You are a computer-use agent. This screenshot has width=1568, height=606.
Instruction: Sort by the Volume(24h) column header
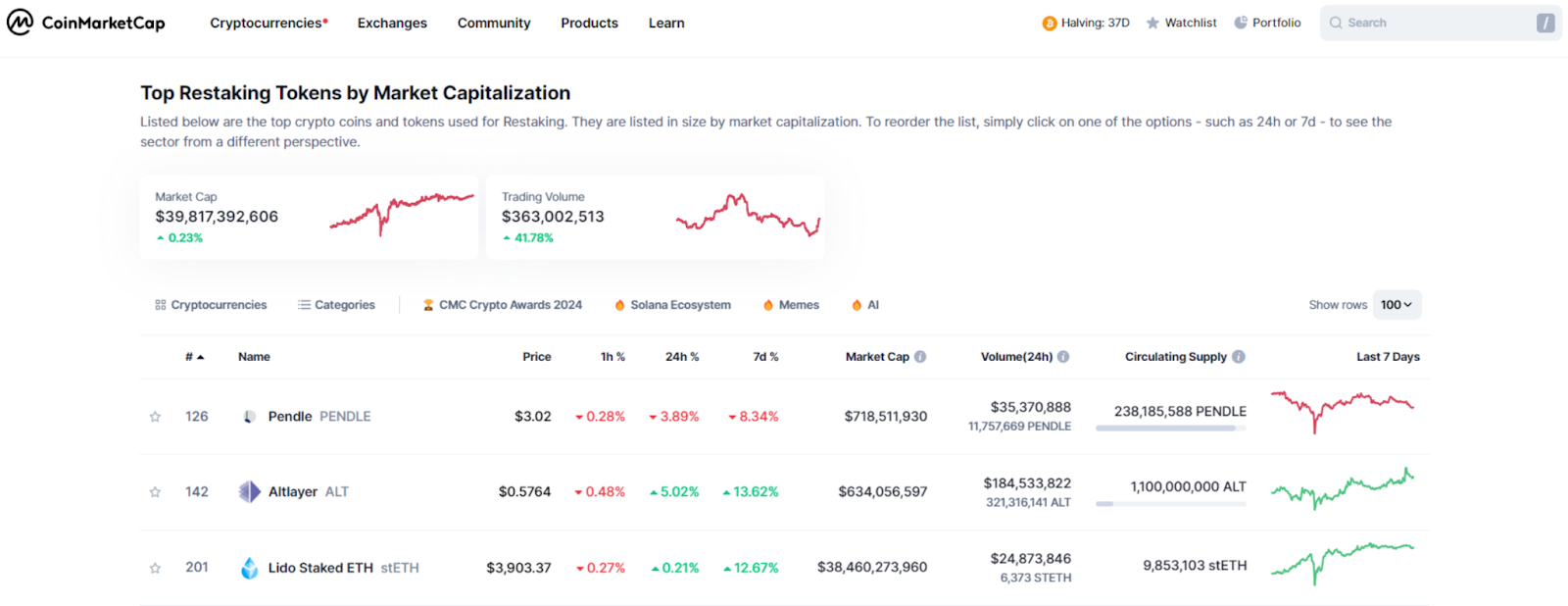pyautogui.click(x=1016, y=357)
